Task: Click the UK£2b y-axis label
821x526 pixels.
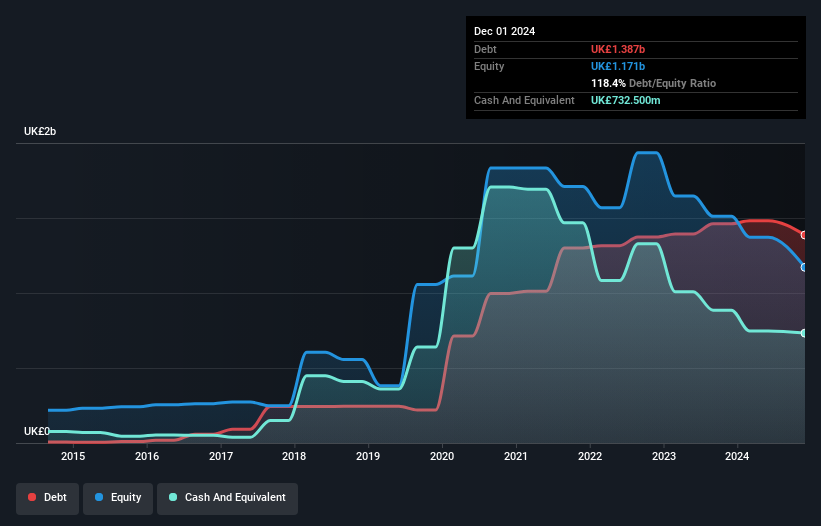Action: (40, 131)
